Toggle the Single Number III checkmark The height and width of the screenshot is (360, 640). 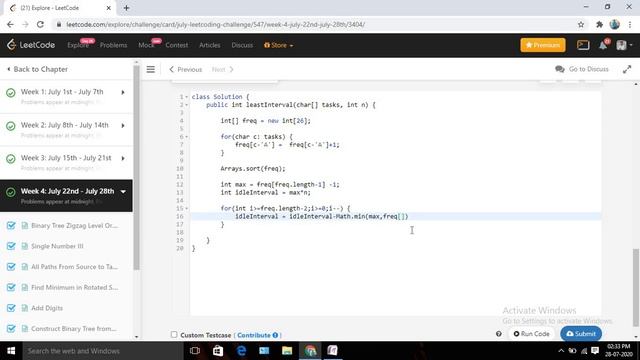coord(11,246)
